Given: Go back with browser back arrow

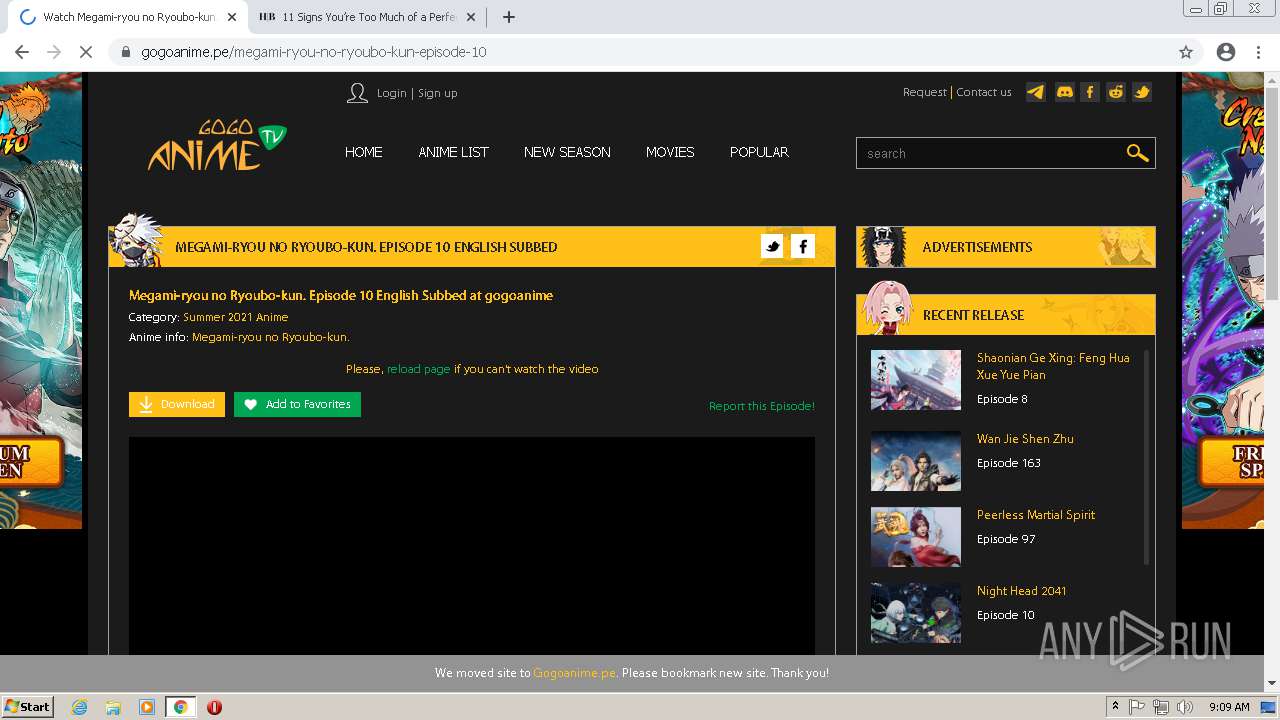Looking at the screenshot, I should point(22,52).
